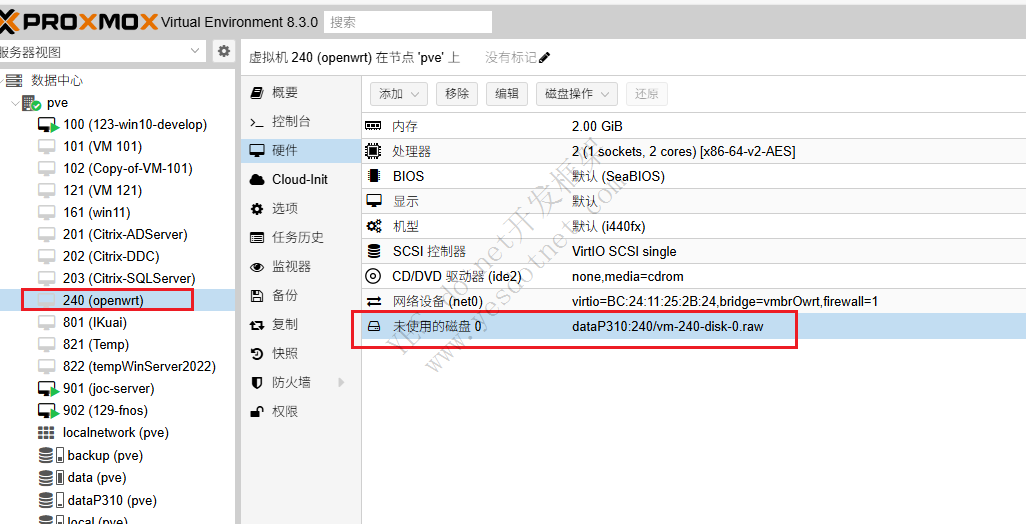Click the Proxmox logo
The height and width of the screenshot is (524, 1026).
coord(79,22)
